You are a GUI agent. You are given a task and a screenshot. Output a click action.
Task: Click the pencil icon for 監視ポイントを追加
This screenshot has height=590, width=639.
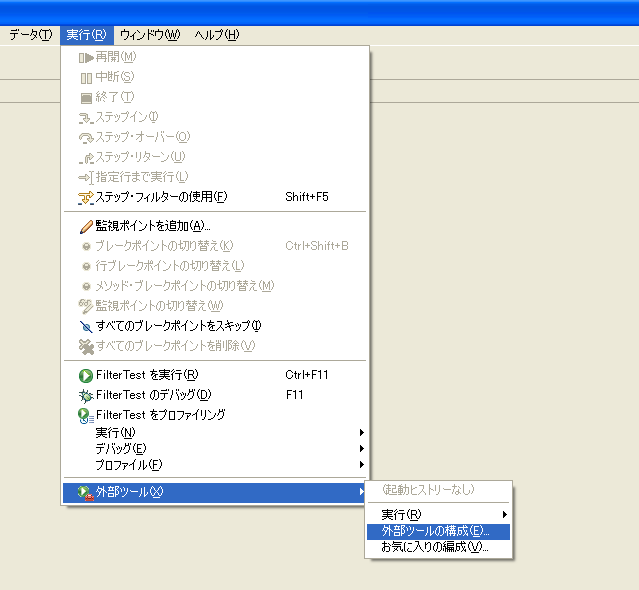coord(85,226)
